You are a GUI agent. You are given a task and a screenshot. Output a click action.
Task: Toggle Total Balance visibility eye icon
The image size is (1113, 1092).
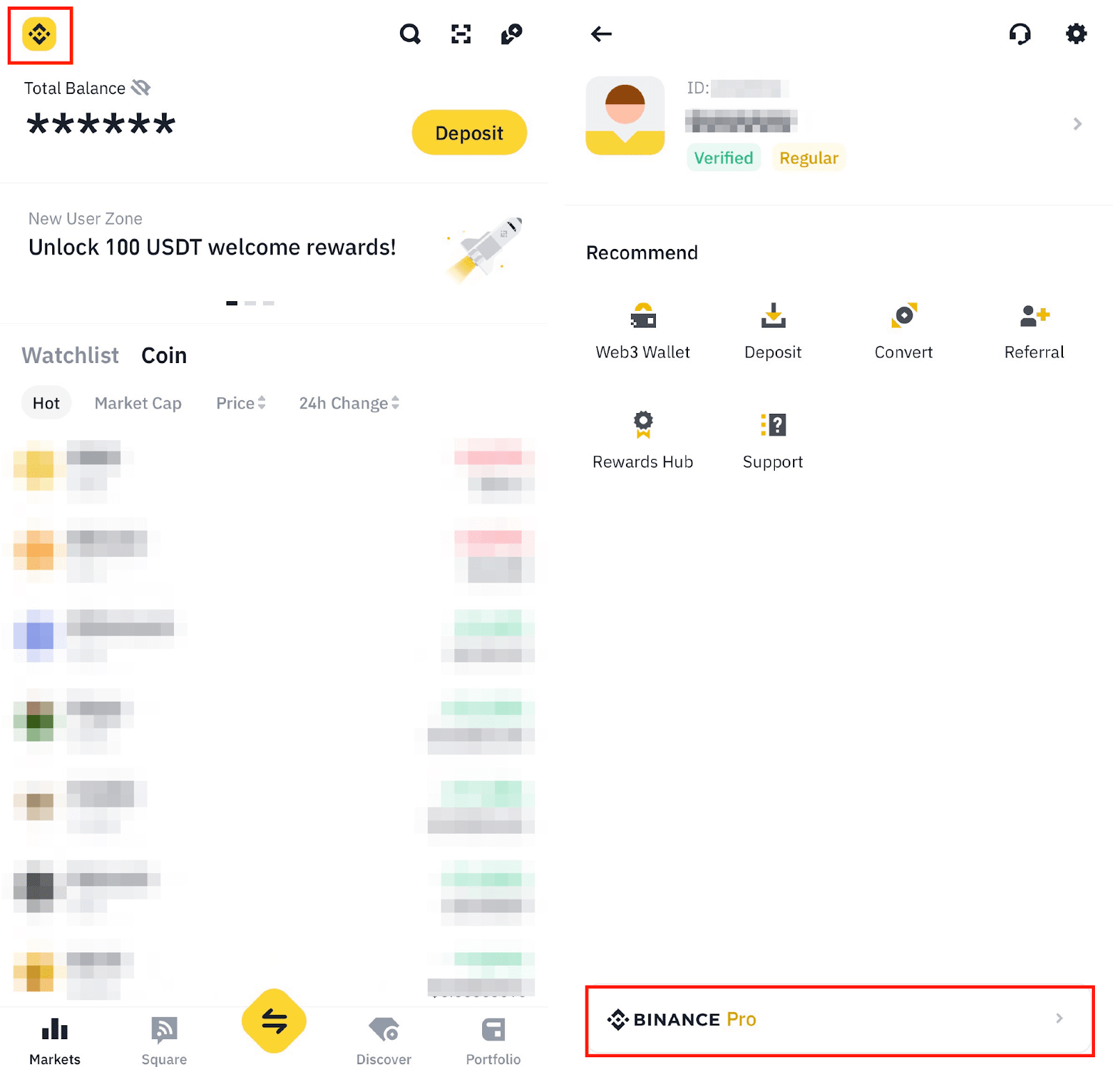141,88
